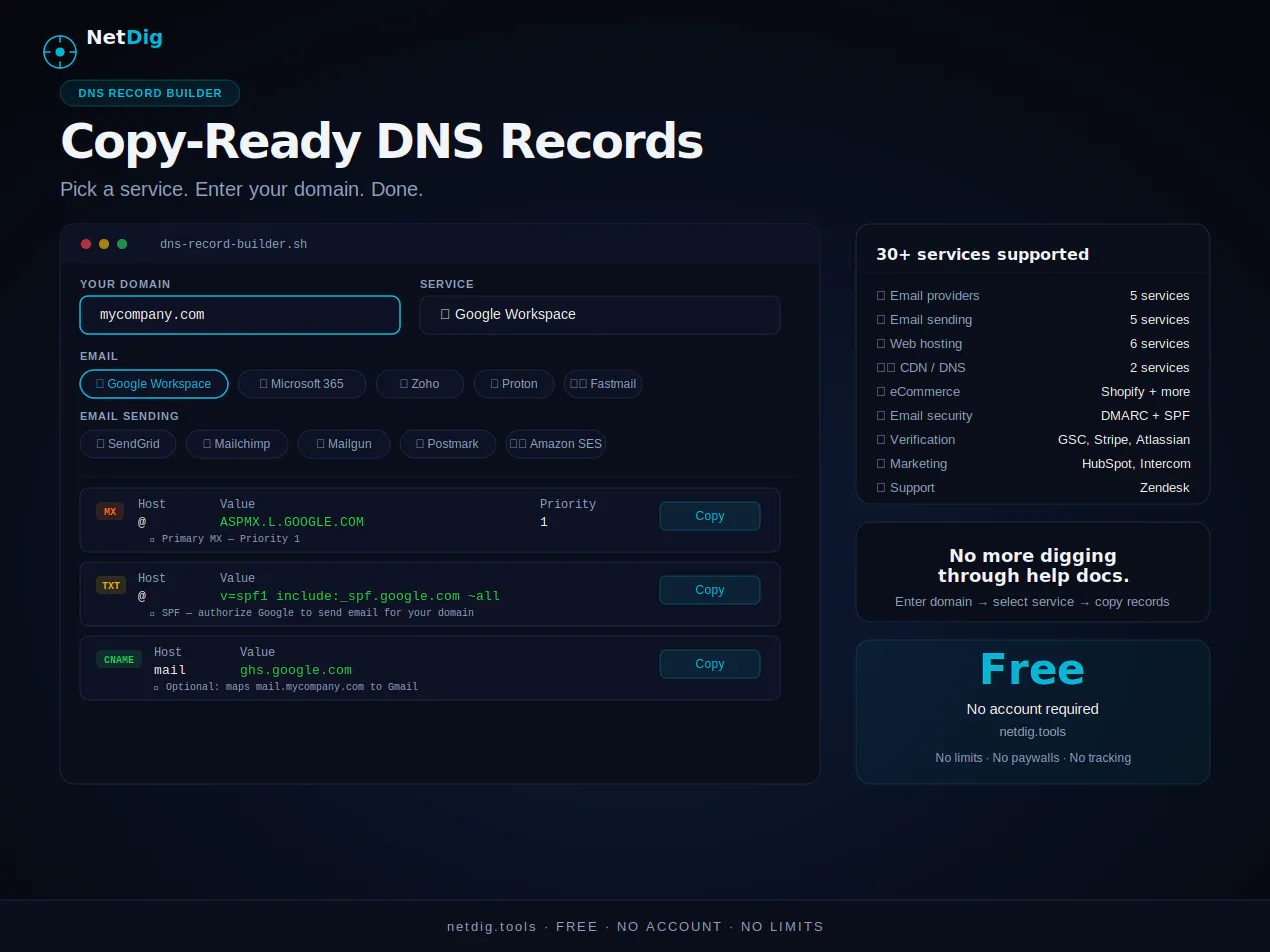This screenshot has height=952, width=1270.
Task: Choose the Mailchimp sending service chip
Action: point(237,444)
